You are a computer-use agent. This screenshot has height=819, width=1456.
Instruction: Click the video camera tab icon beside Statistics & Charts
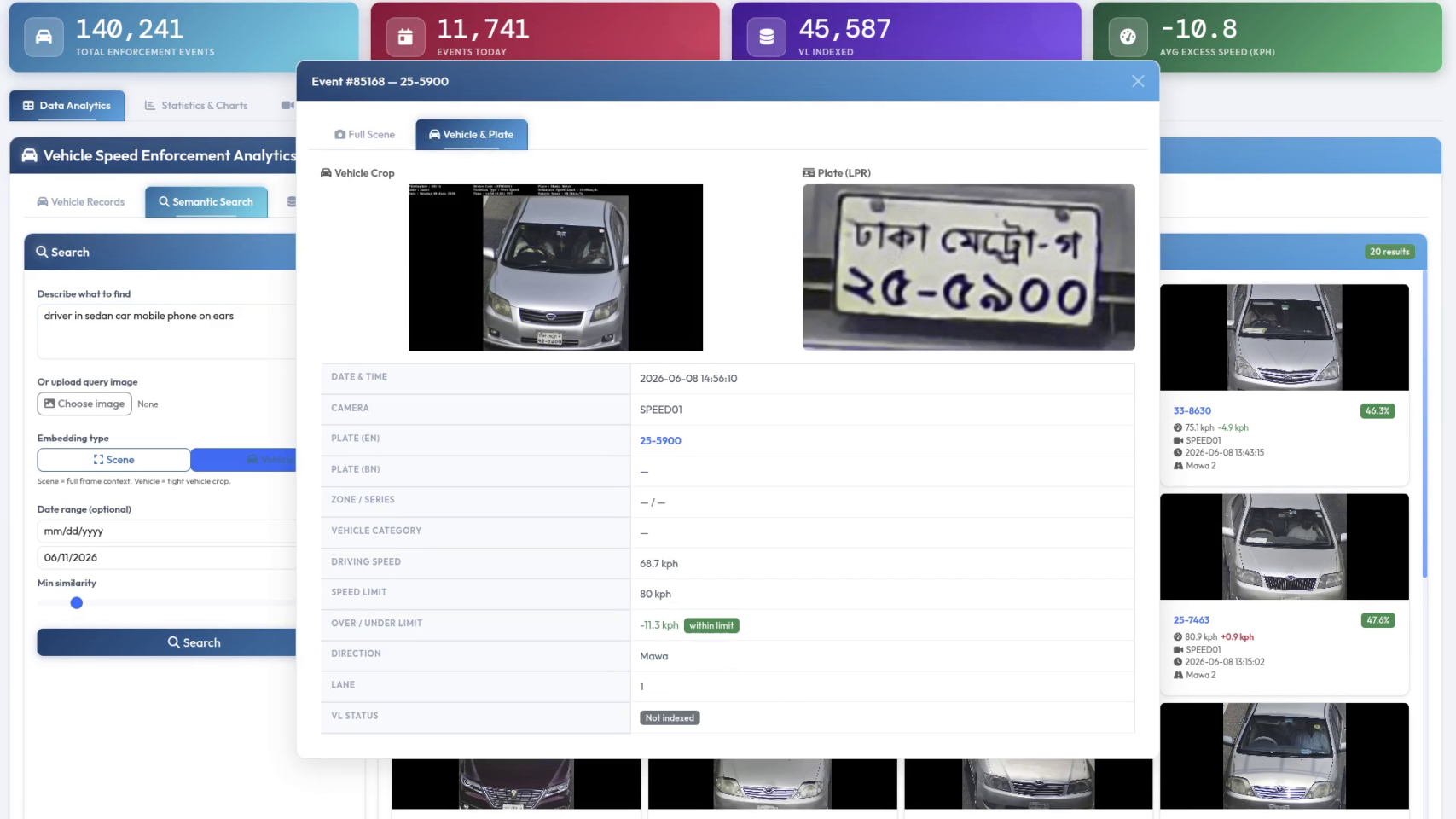(x=287, y=106)
